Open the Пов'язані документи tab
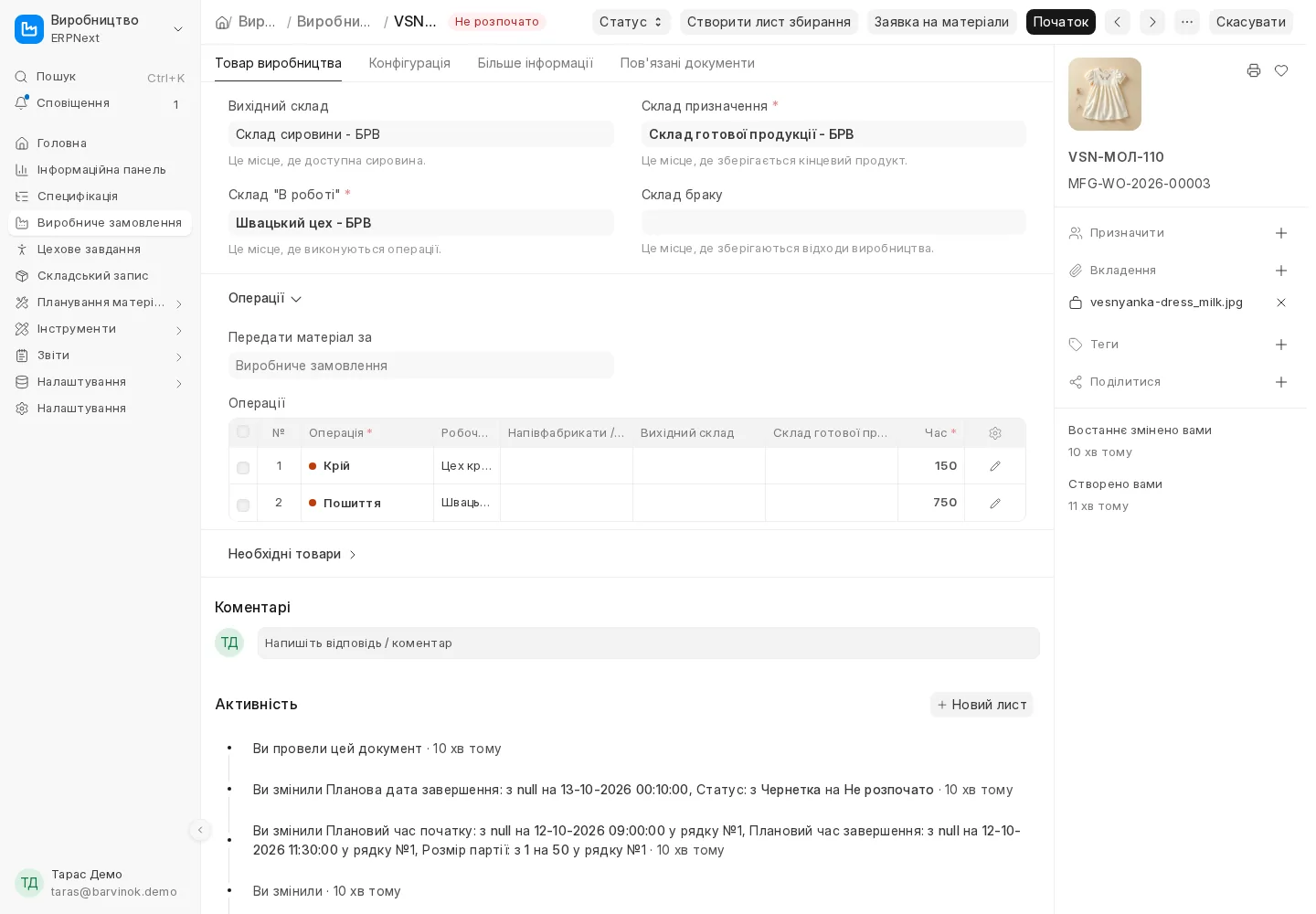Viewport: 1316px width, 914px height. pyautogui.click(x=687, y=63)
